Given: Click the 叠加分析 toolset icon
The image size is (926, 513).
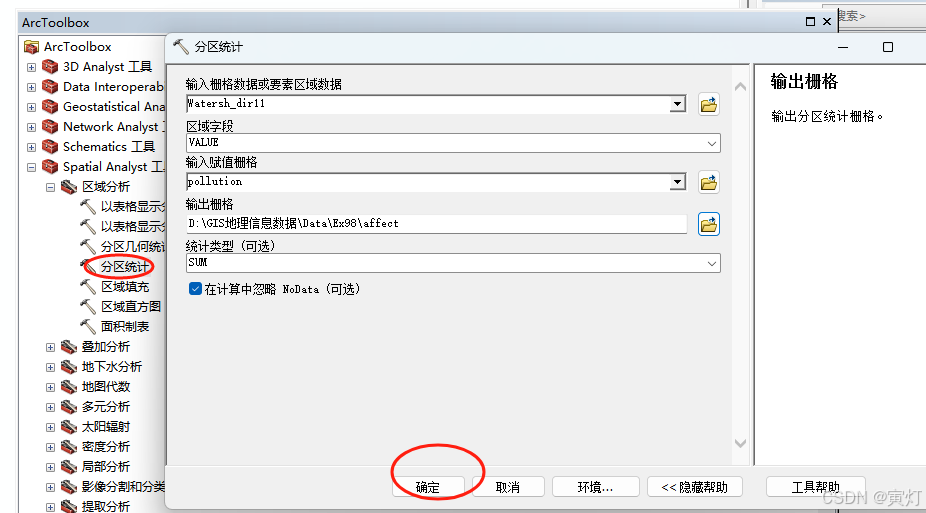Looking at the screenshot, I should (69, 347).
